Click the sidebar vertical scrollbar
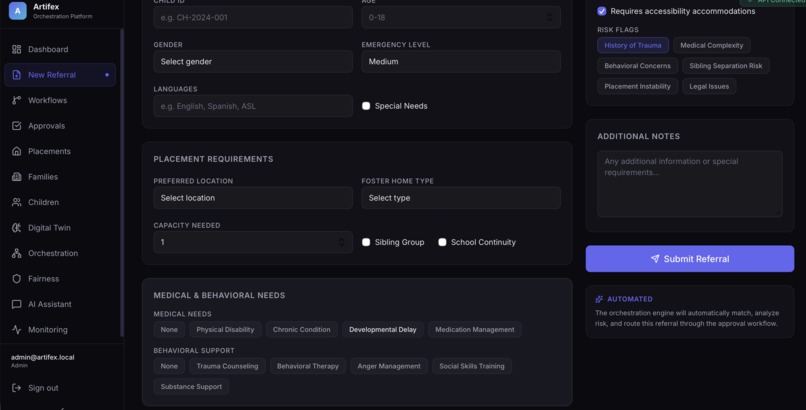The height and width of the screenshot is (410, 806). (122, 182)
